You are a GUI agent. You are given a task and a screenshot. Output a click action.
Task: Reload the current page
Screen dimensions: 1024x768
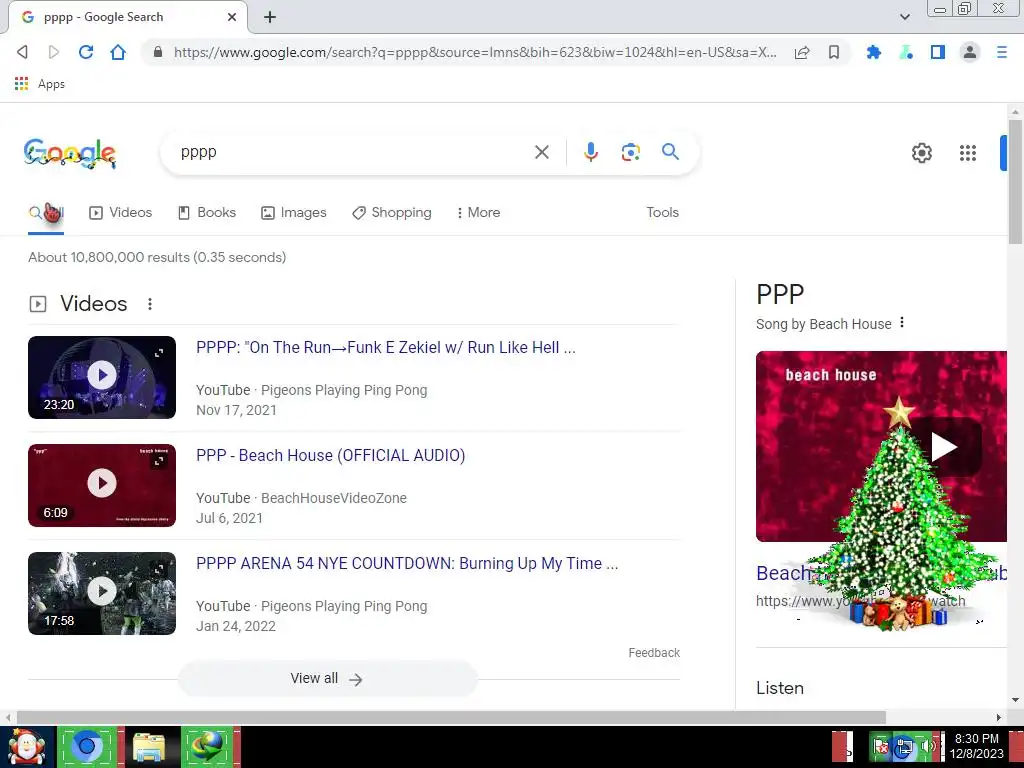tap(86, 52)
